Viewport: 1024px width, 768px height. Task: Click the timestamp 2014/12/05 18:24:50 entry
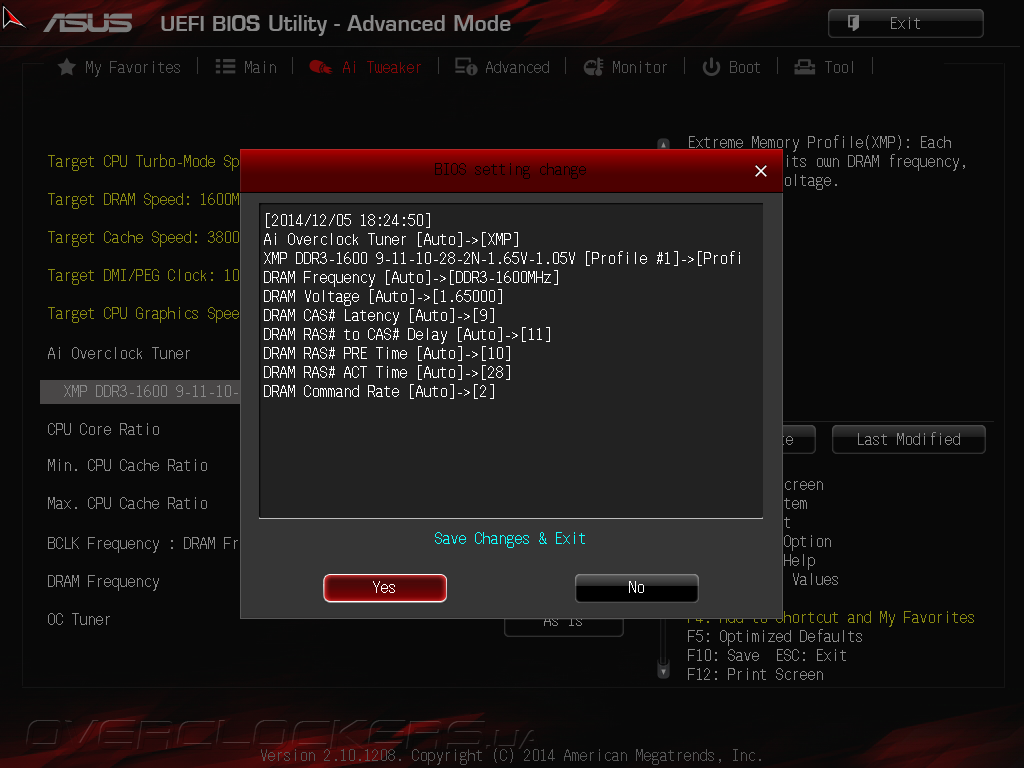coord(347,220)
